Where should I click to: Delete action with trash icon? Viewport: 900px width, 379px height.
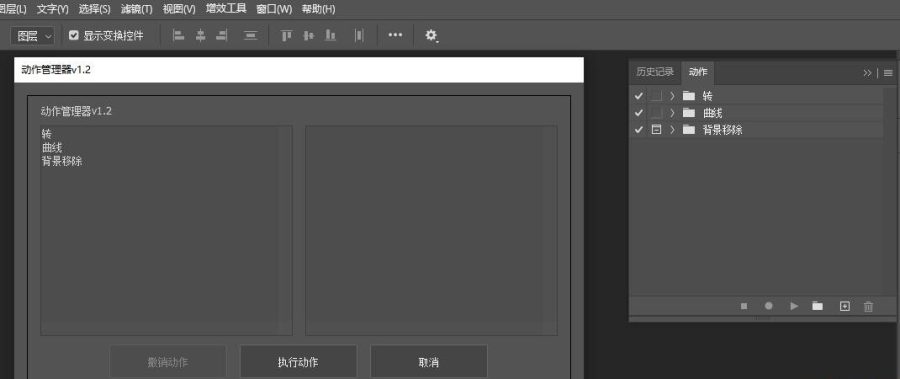click(868, 307)
